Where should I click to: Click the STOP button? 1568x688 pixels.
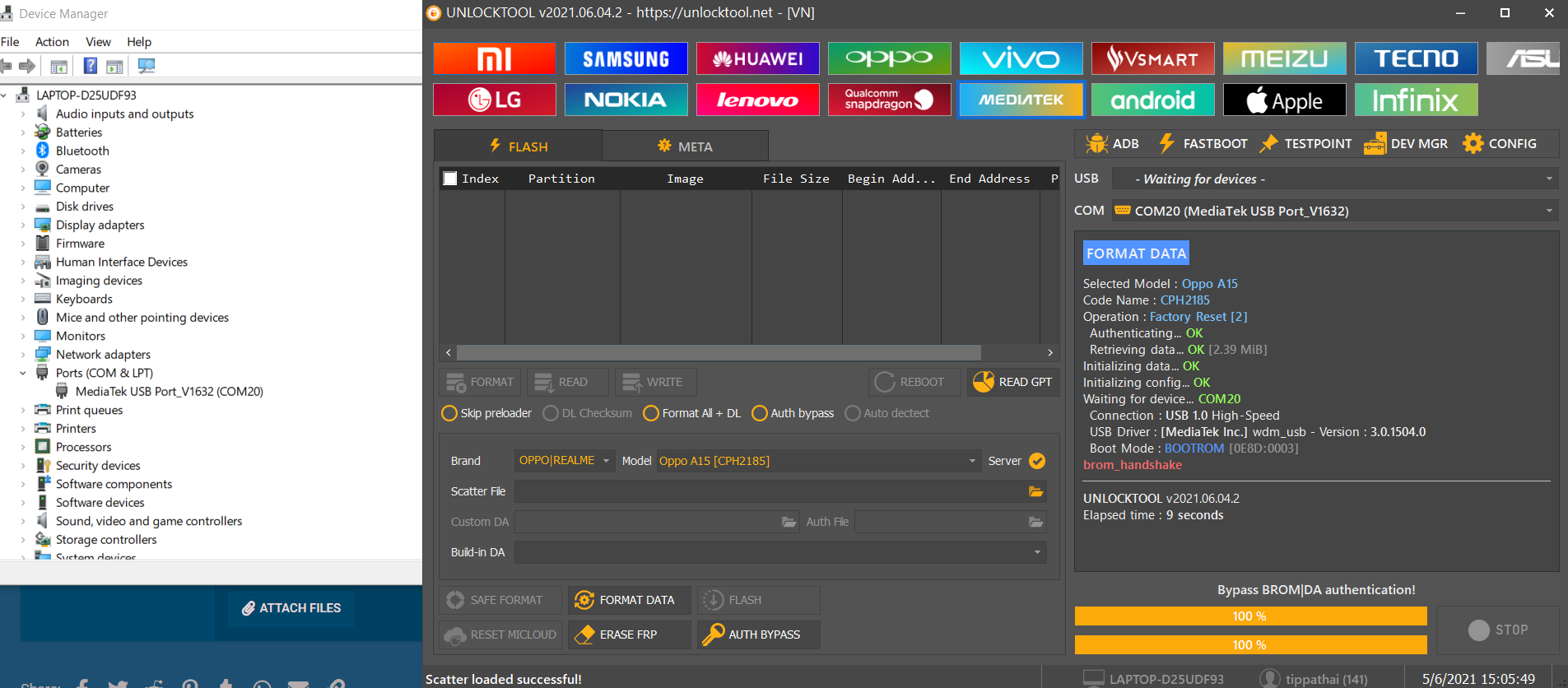pos(1498,630)
